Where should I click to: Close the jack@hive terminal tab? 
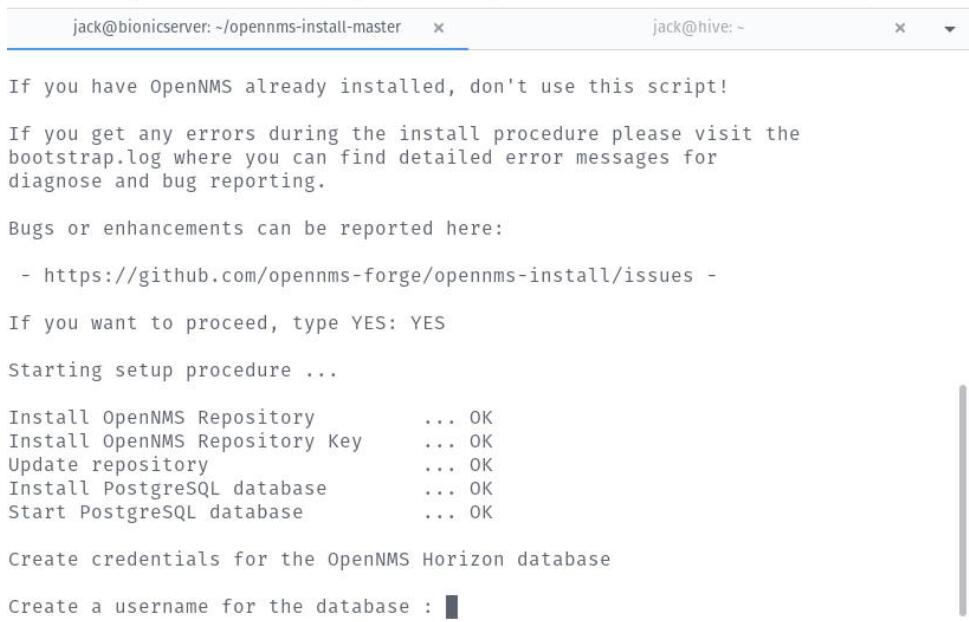coord(900,28)
